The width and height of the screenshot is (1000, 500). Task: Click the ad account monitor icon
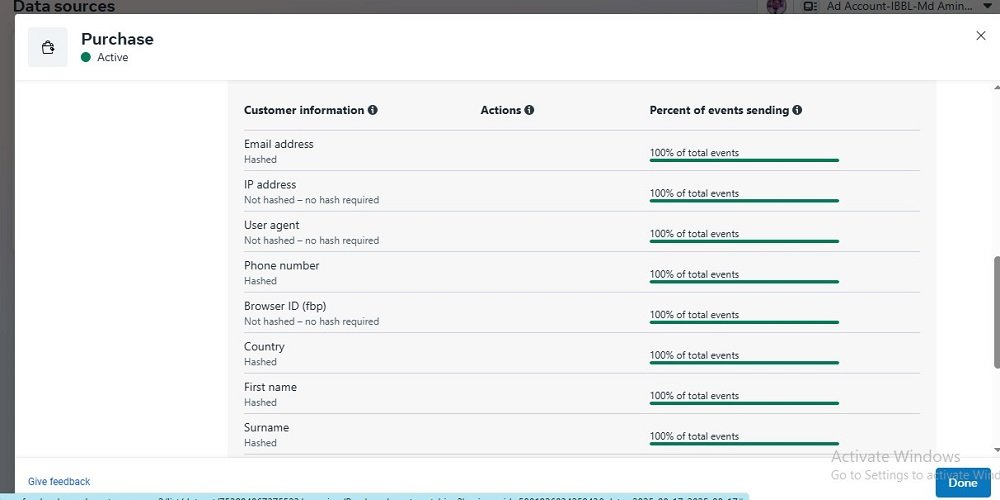click(x=810, y=6)
